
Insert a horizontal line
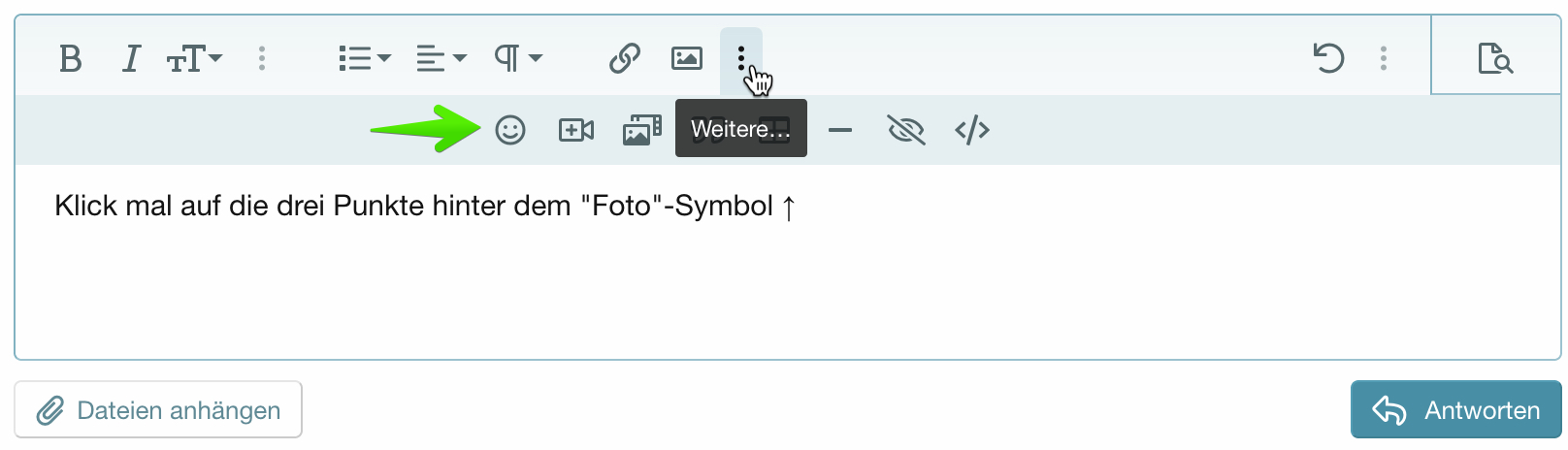coord(840,130)
